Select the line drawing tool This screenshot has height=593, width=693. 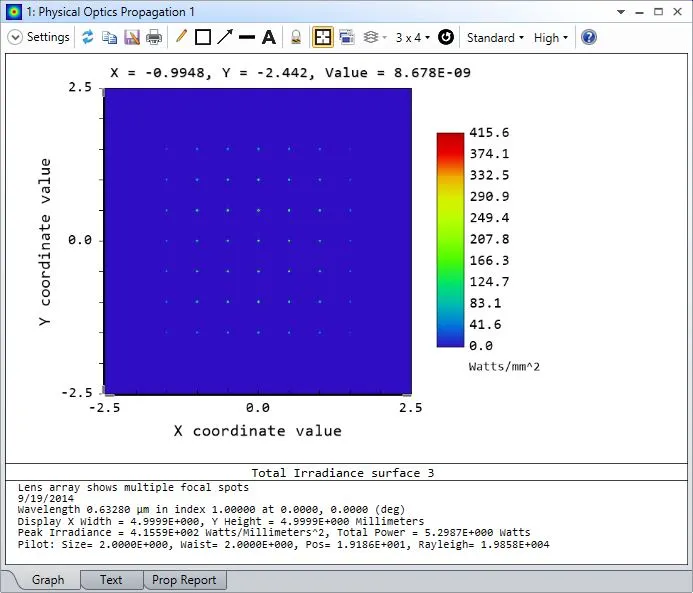pos(247,37)
